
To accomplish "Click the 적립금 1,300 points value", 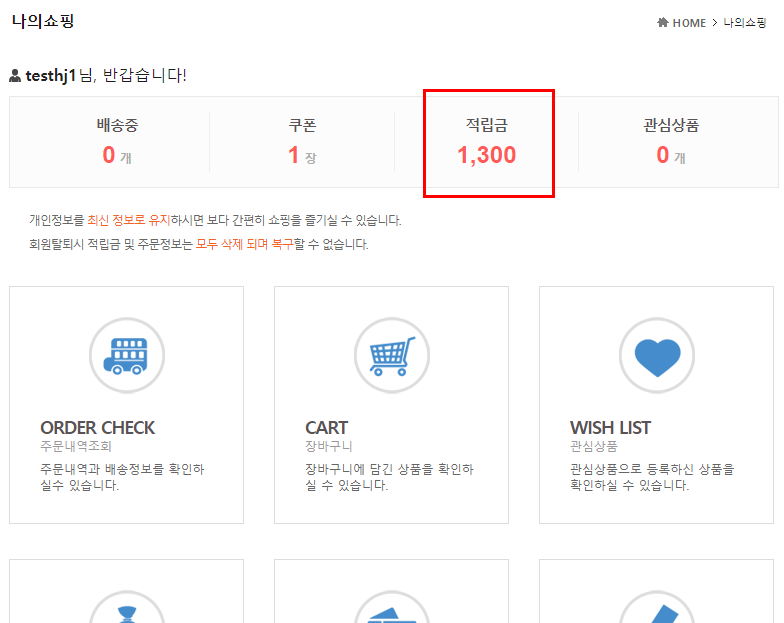I will [487, 155].
